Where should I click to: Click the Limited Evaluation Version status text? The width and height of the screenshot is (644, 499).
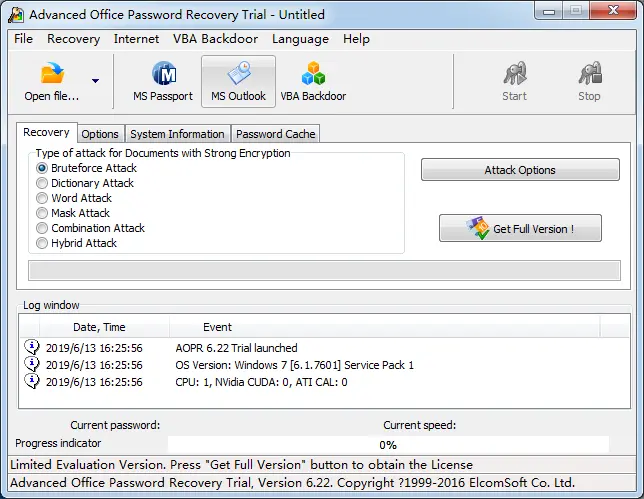click(242, 465)
